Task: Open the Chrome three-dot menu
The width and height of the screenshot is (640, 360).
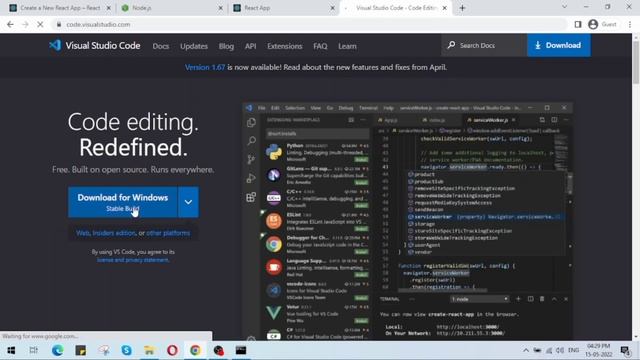Action: [630, 24]
